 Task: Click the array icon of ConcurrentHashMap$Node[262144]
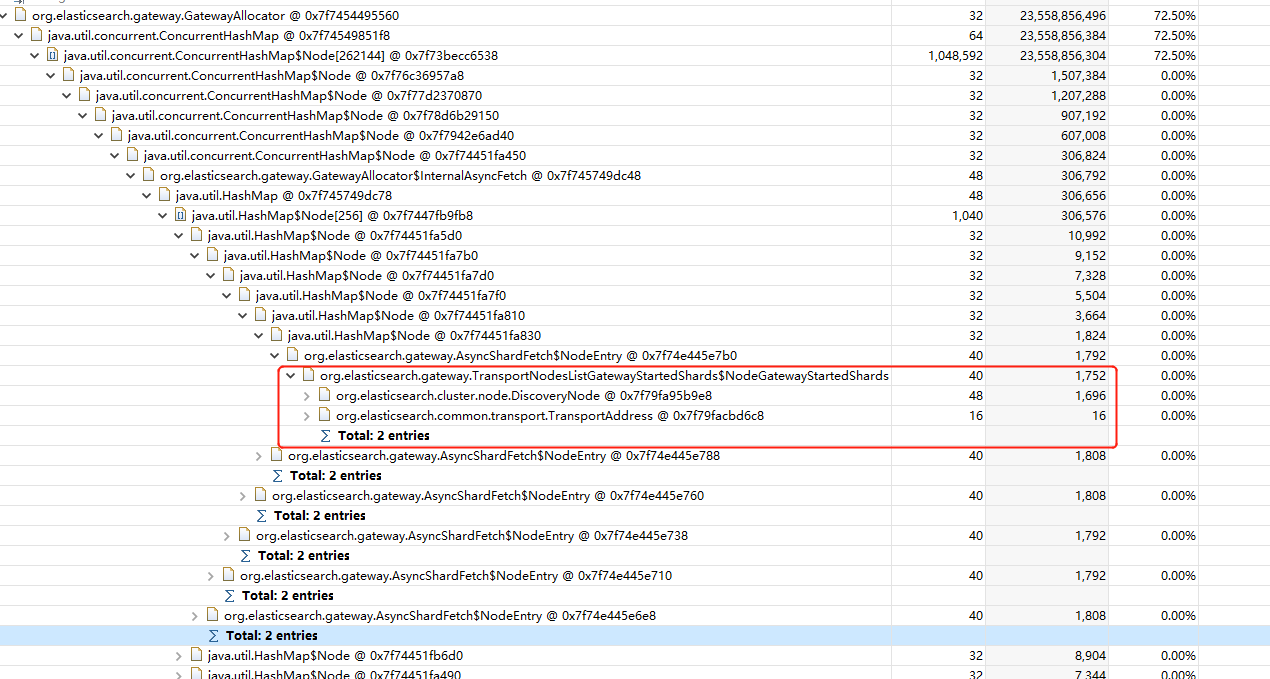(x=53, y=56)
